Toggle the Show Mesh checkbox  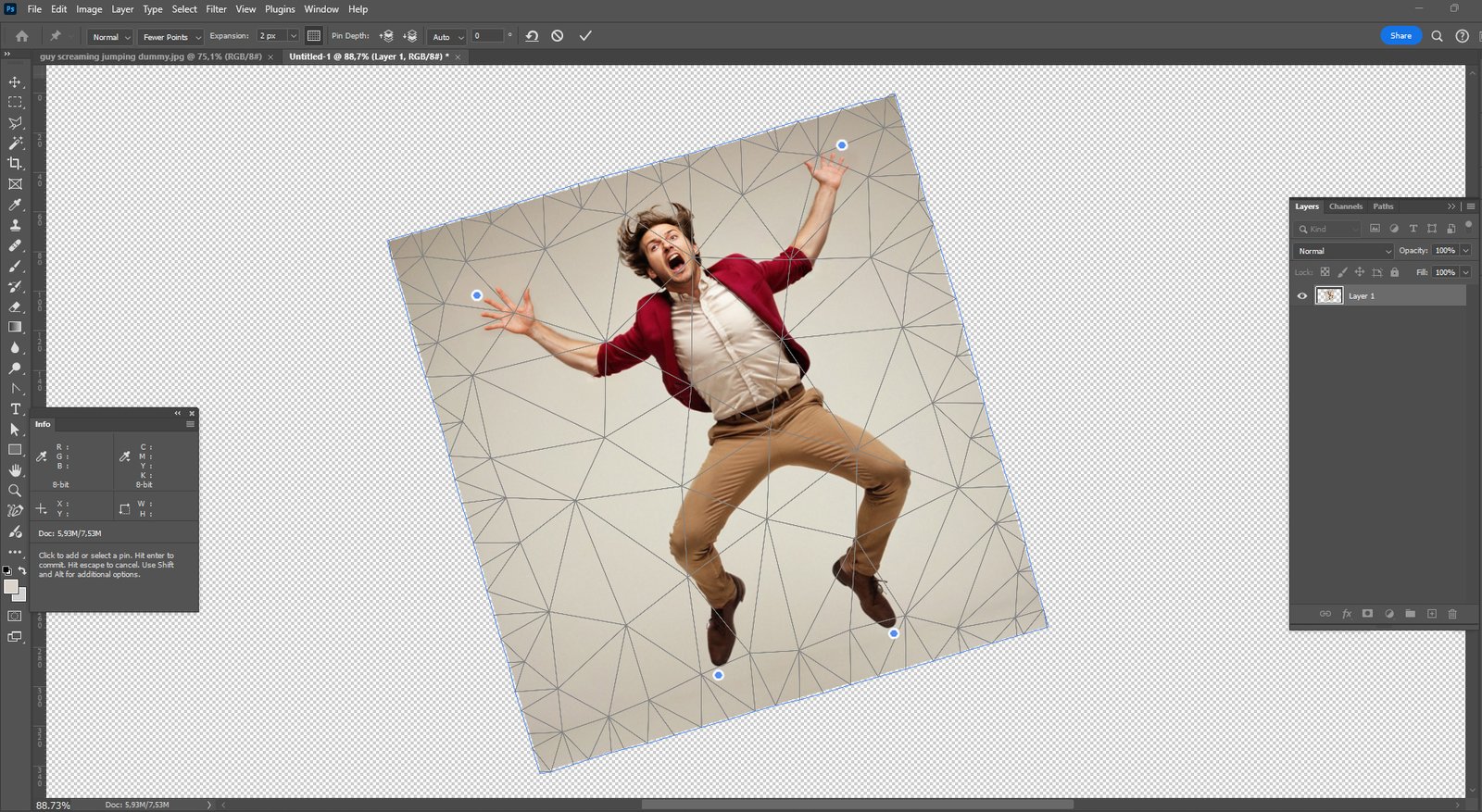point(314,36)
